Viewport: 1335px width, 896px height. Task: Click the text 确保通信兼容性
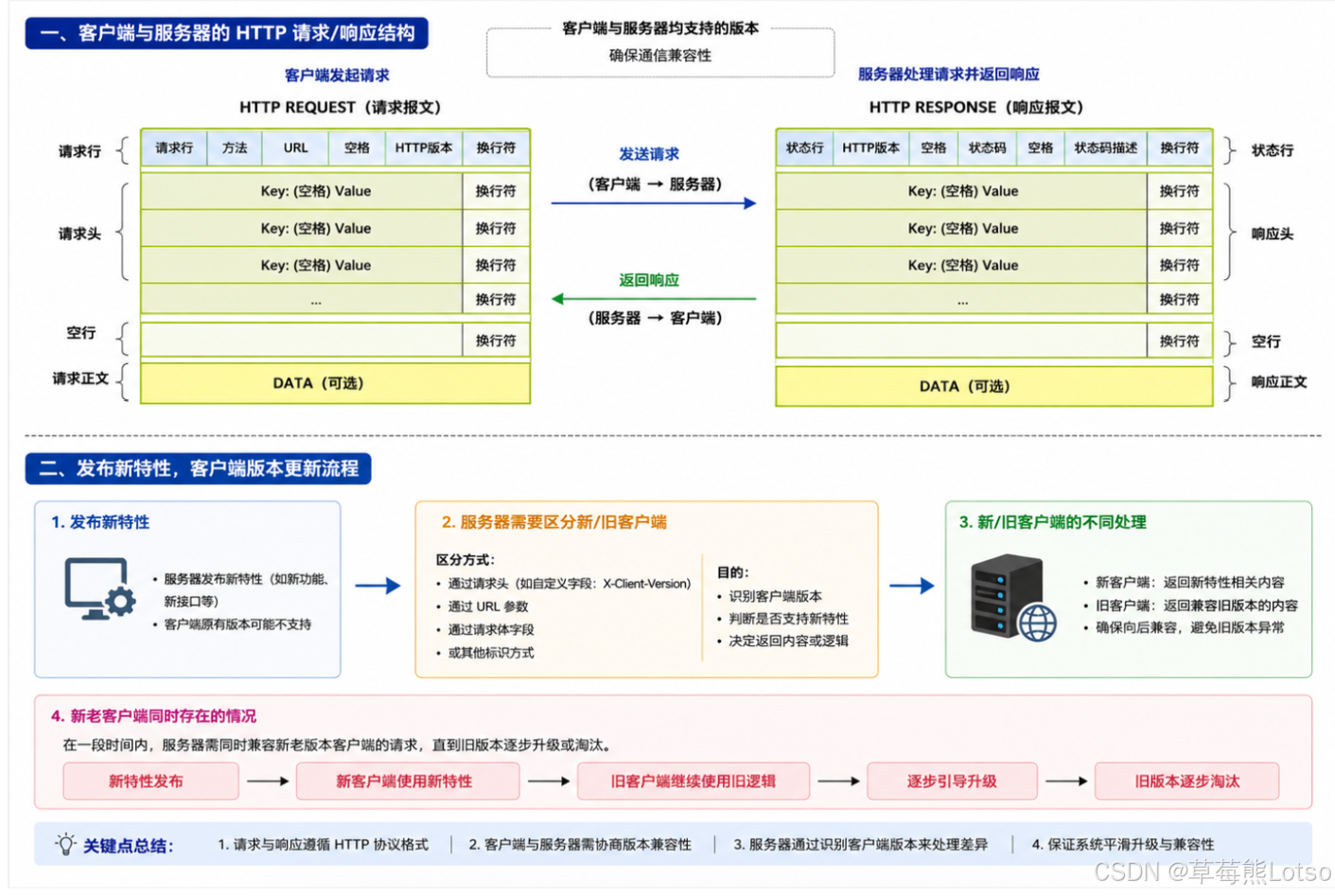pos(660,55)
